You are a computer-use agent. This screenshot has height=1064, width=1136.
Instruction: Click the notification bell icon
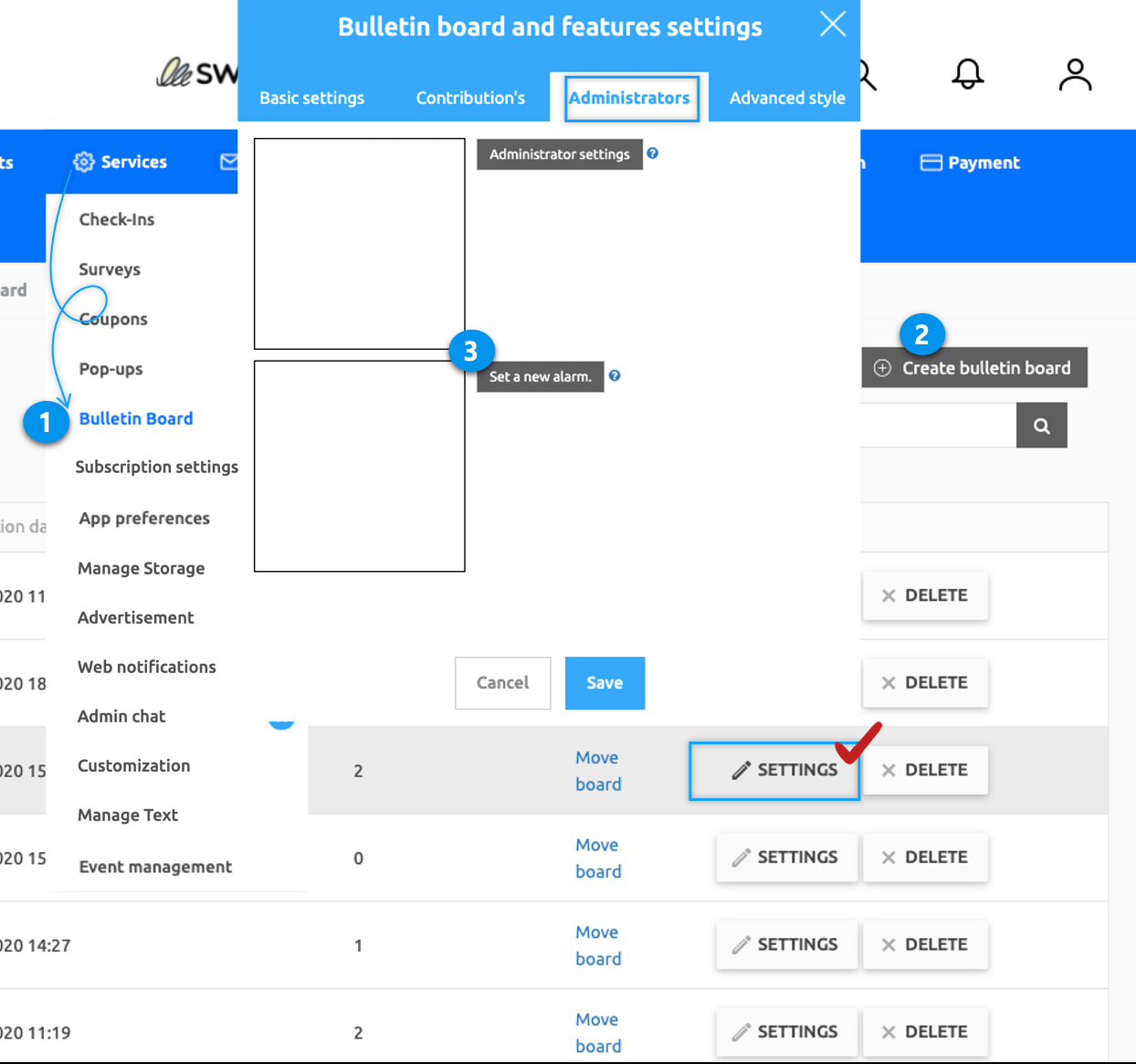tap(967, 74)
